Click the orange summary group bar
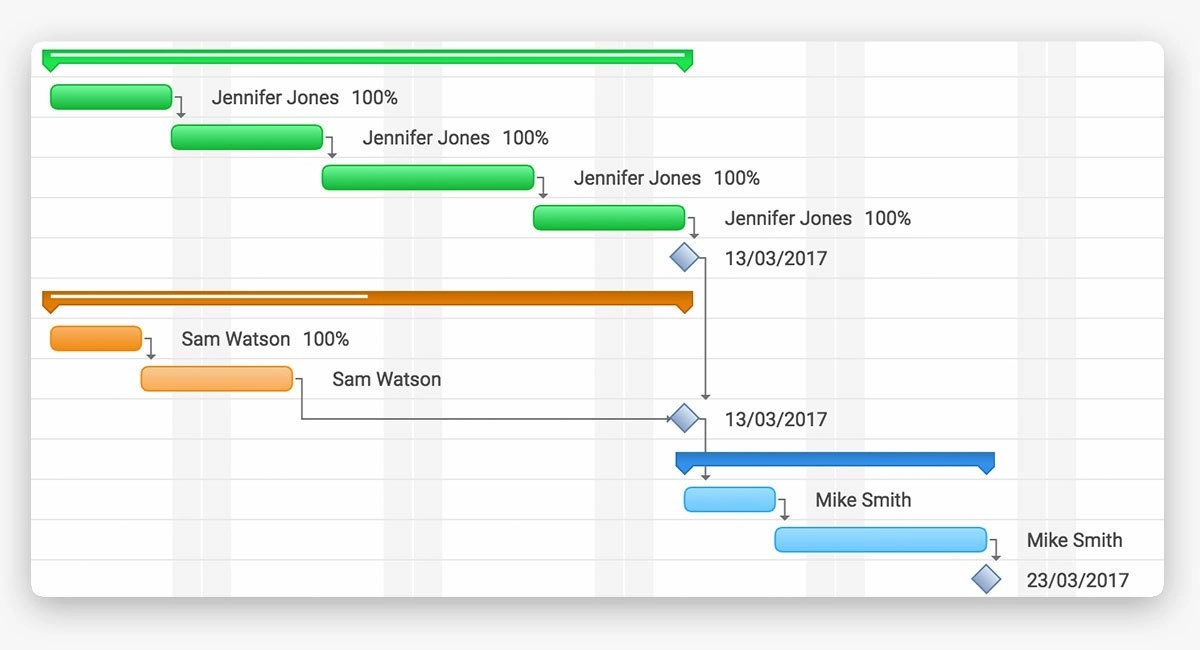1200x650 pixels. (x=367, y=300)
